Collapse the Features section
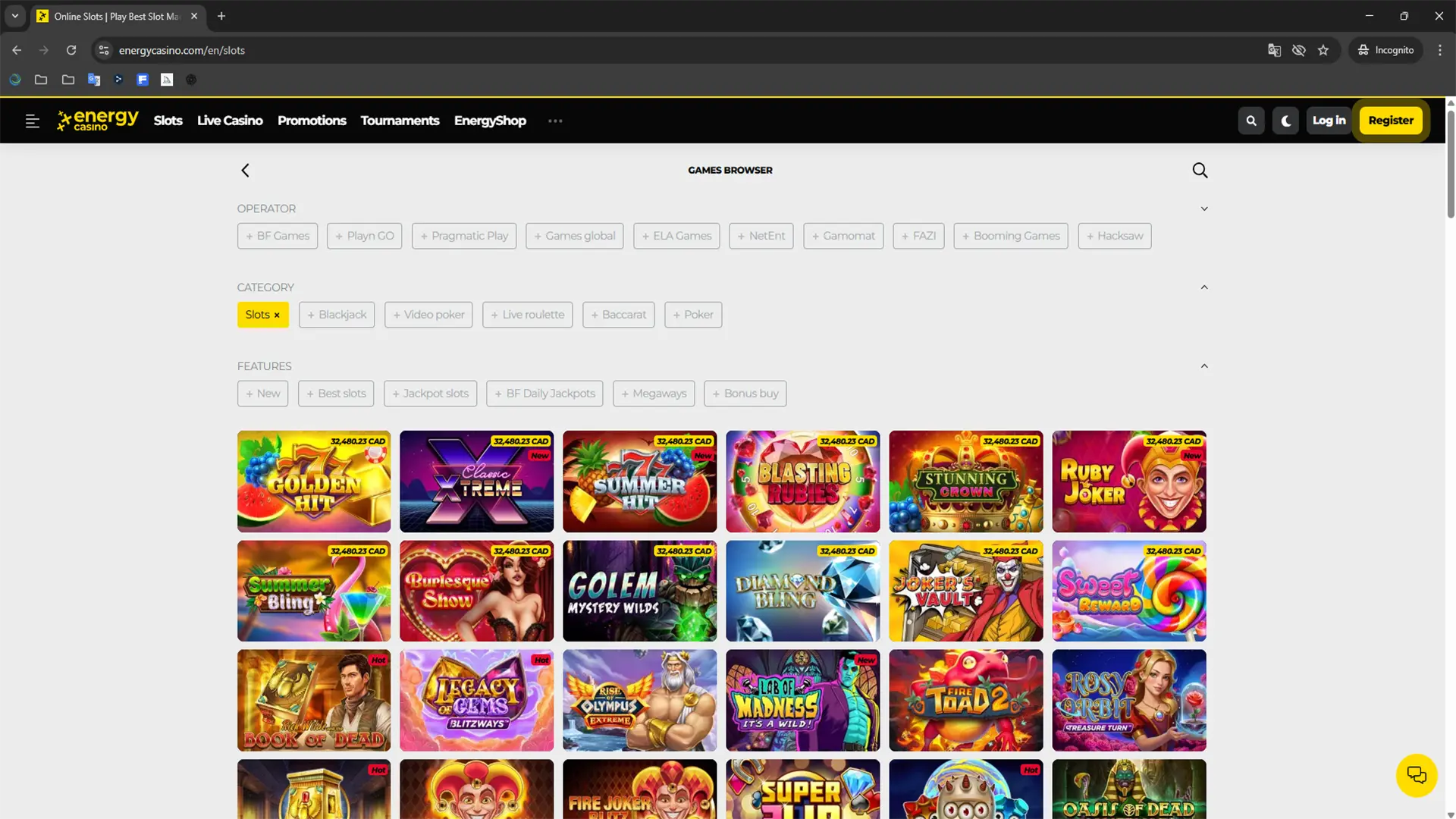Viewport: 1456px width, 819px height. point(1204,366)
